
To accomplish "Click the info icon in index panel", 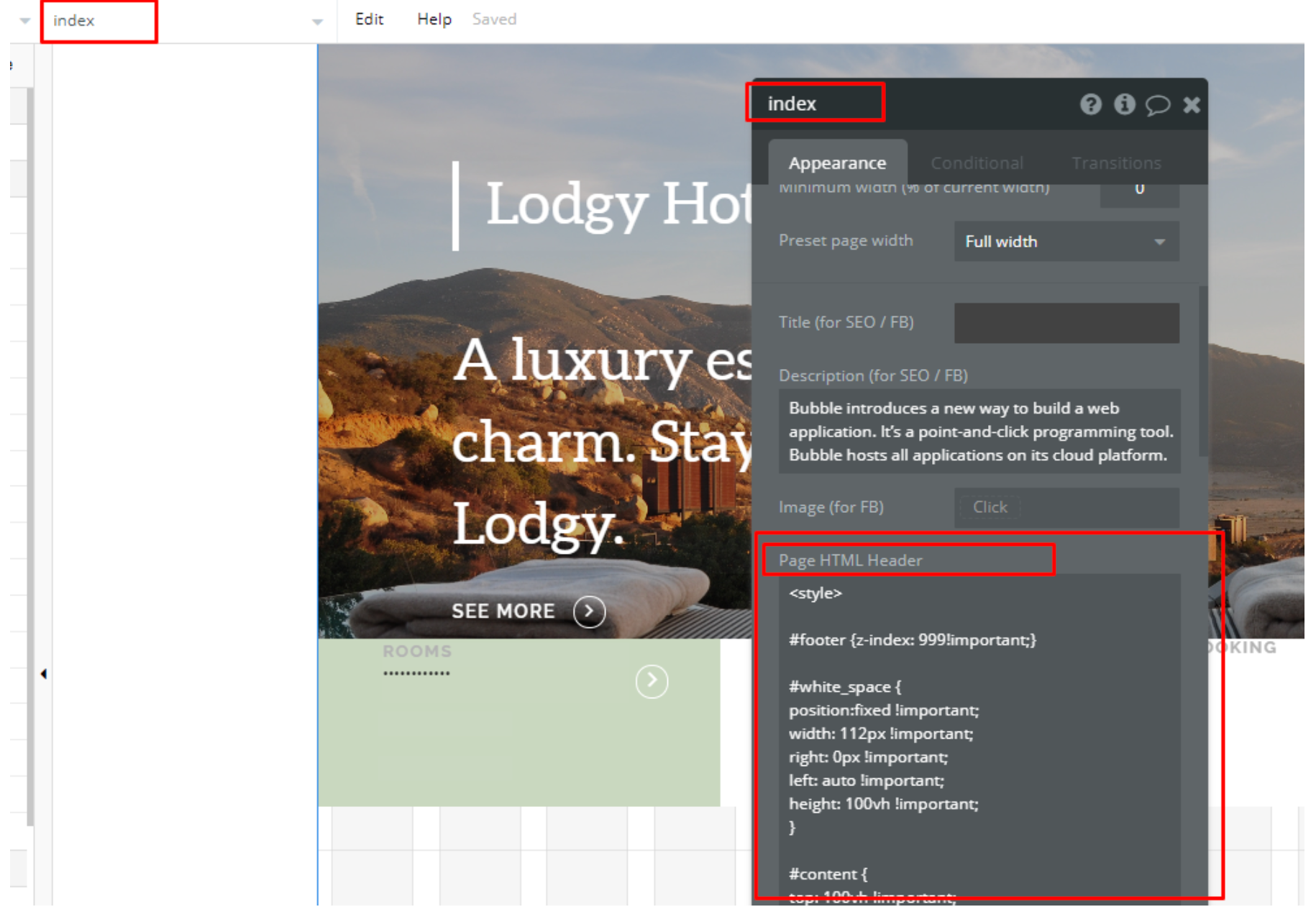I will click(x=1125, y=104).
